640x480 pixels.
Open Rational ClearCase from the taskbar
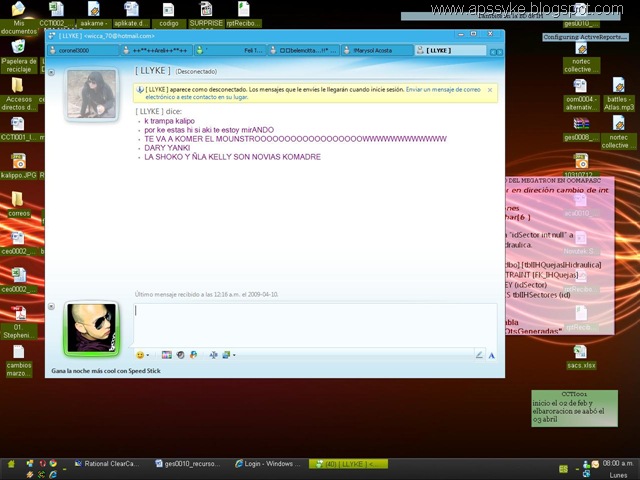click(x=107, y=464)
